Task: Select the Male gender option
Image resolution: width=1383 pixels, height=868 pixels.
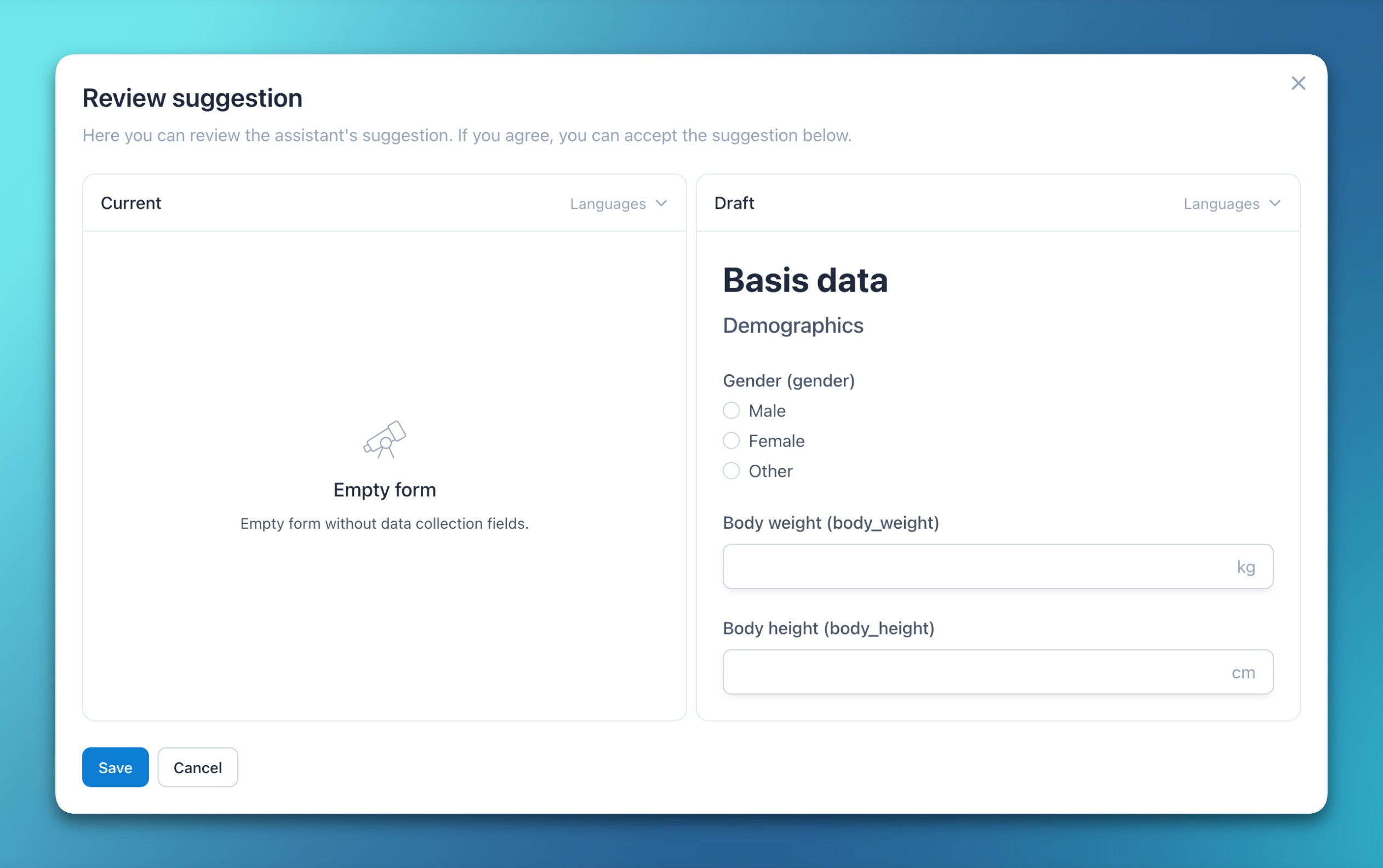Action: tap(731, 410)
